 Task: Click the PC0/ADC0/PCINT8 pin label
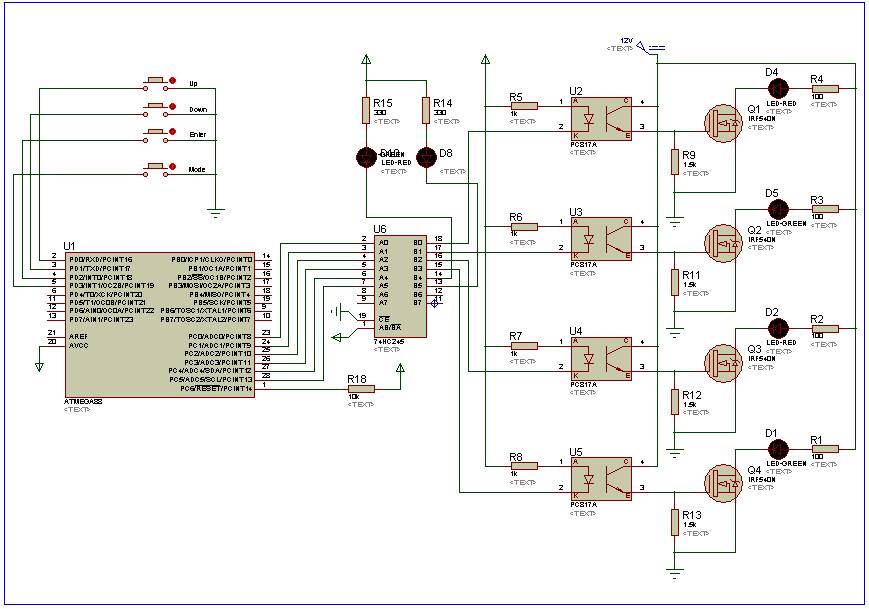coord(219,336)
